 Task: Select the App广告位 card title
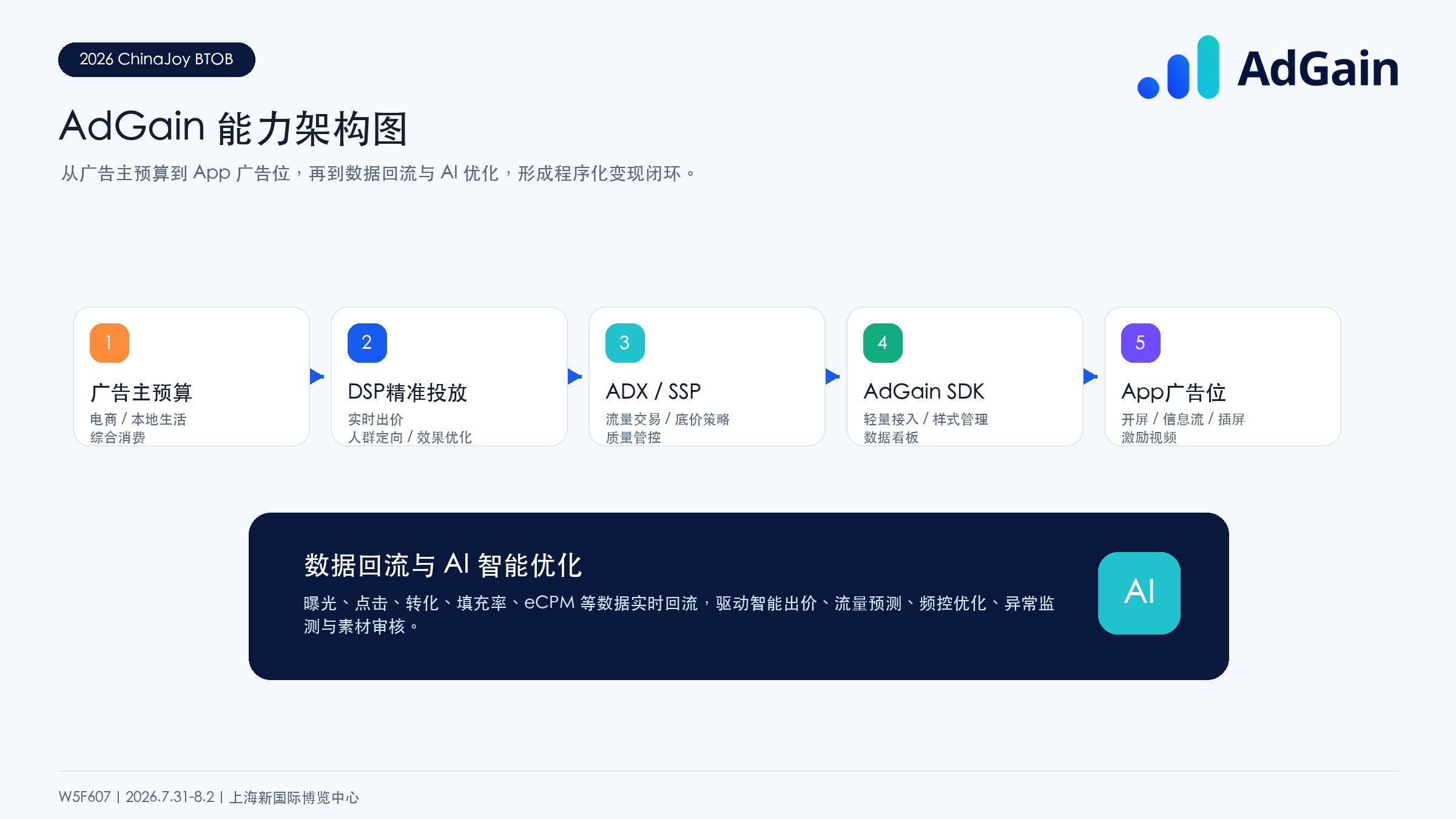click(x=1173, y=393)
